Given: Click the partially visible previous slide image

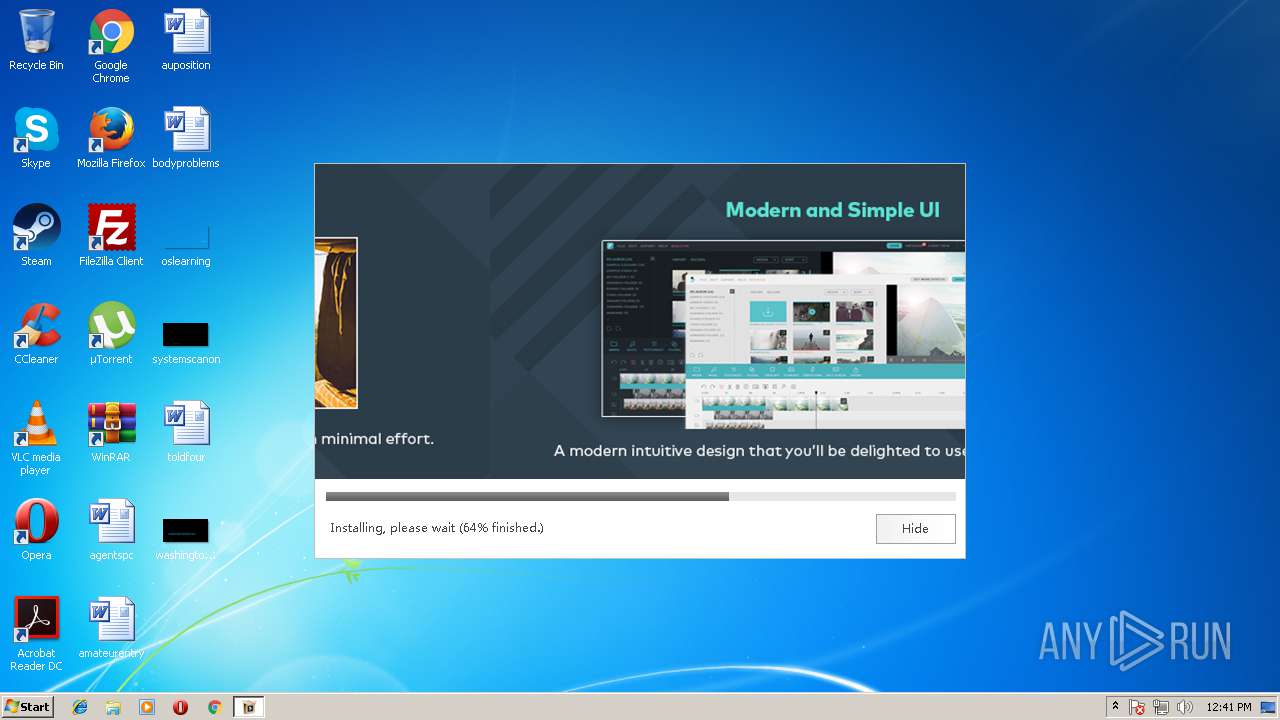Looking at the screenshot, I should click(336, 323).
